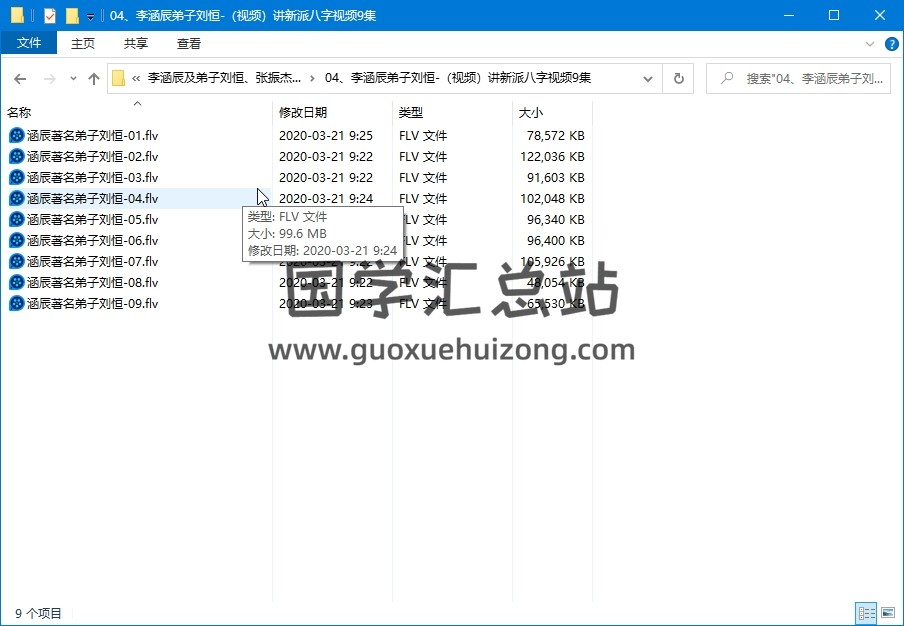Screen dimensions: 904x626
Task: Click the video icon of 刘恒-03.flv
Action: pos(17,178)
